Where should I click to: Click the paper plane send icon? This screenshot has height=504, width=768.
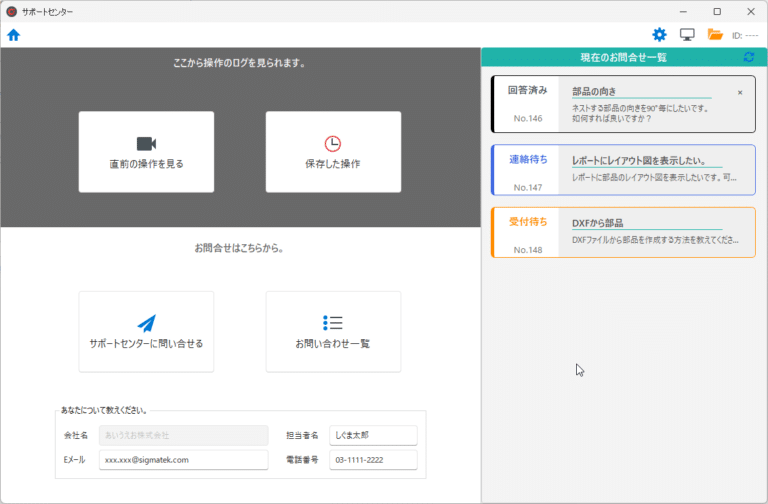[x=146, y=323]
